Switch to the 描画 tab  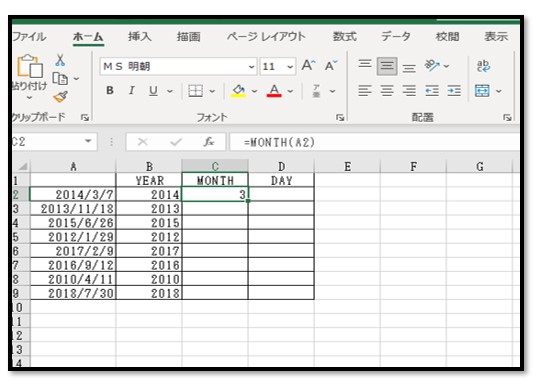tap(188, 36)
